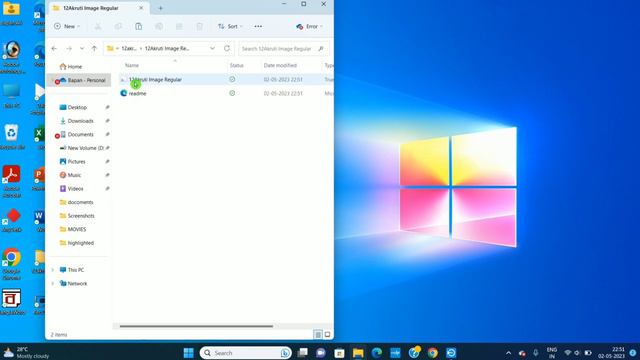Sort by the Name column header

point(132,65)
